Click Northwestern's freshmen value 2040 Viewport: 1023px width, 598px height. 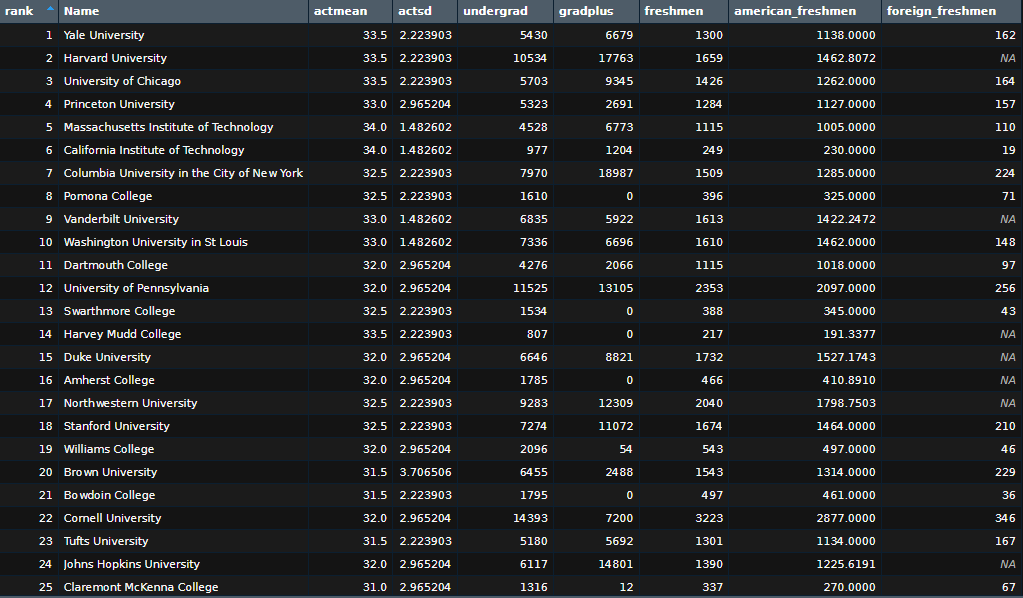click(709, 403)
